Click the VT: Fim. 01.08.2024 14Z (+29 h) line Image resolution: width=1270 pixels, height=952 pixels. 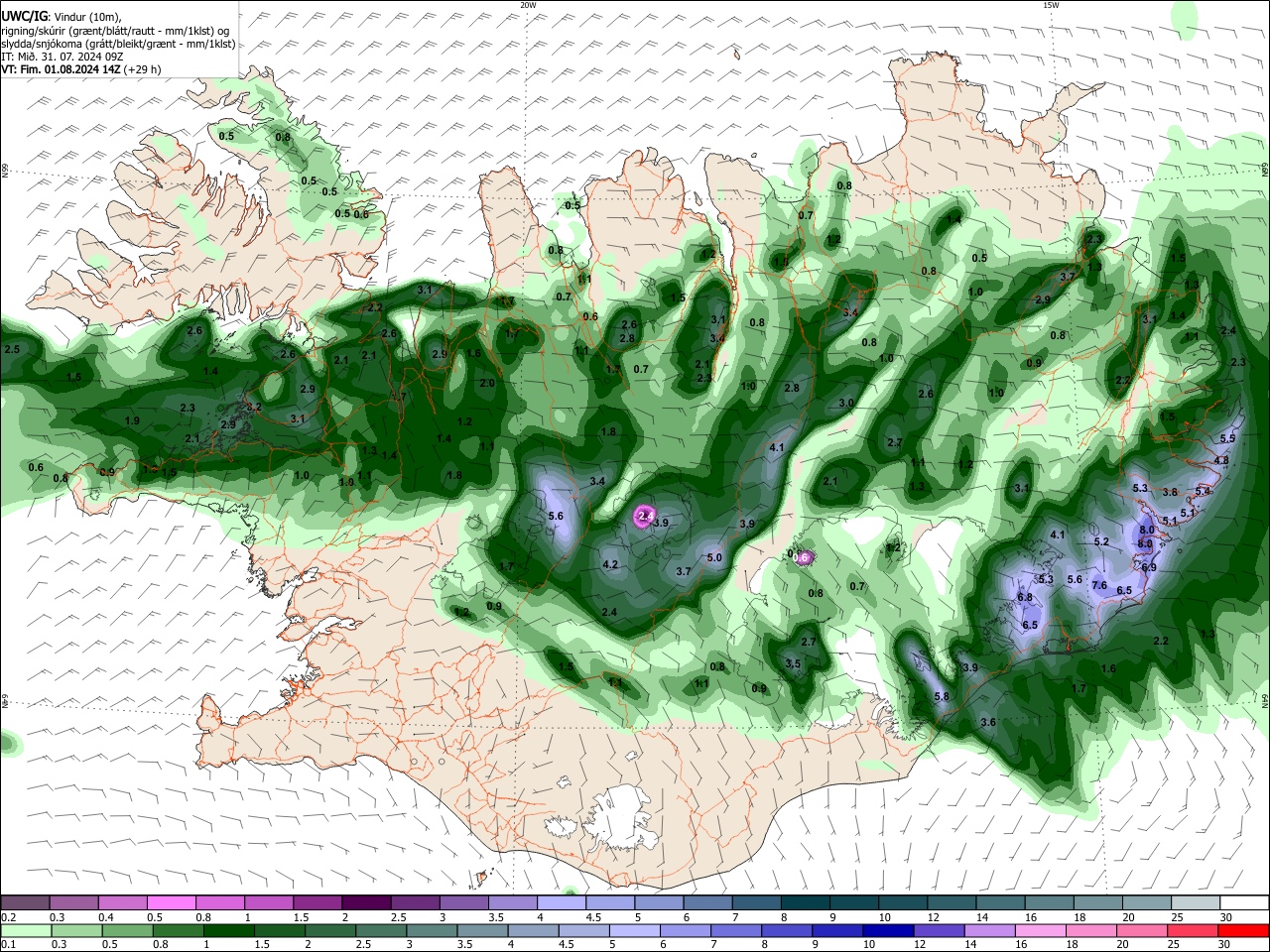[x=80, y=69]
